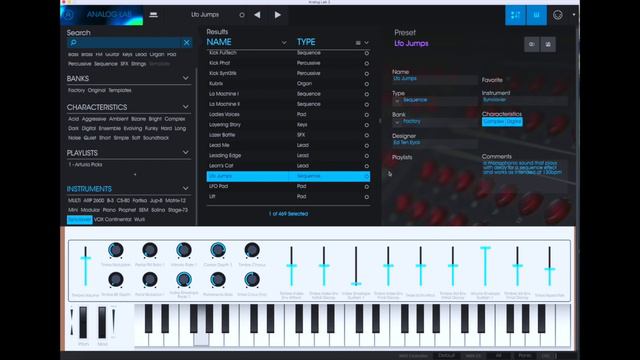Click the highlighted Complex Digital characteristics tag

pyautogui.click(x=502, y=122)
